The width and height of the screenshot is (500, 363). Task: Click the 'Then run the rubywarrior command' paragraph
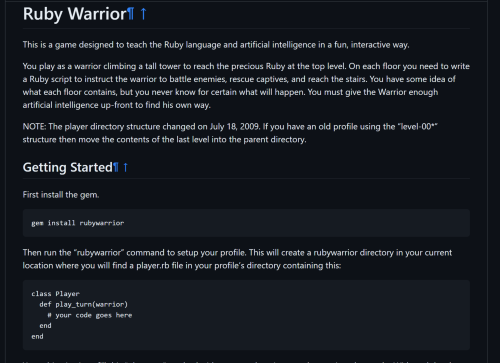click(x=237, y=259)
